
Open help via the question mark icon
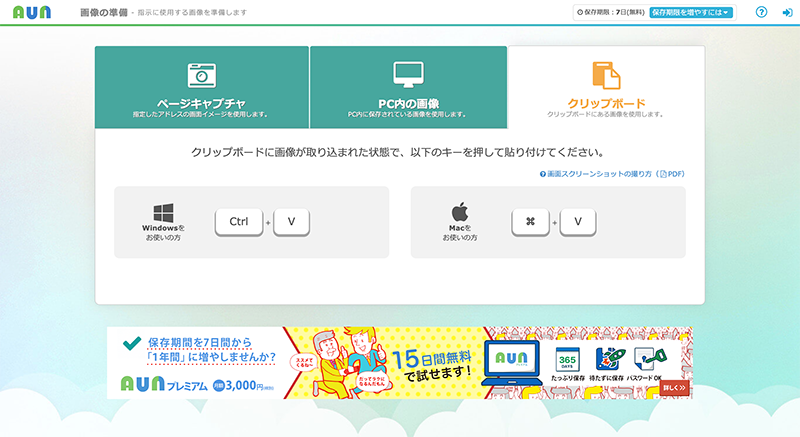pos(761,13)
